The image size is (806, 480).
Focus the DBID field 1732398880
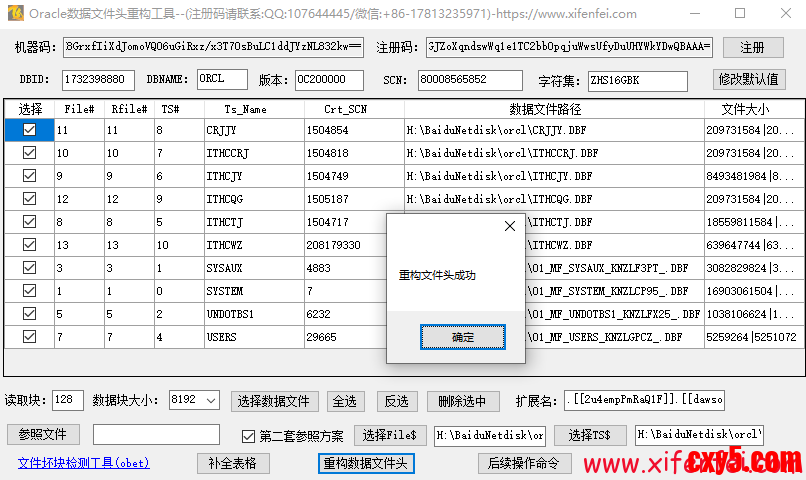point(98,80)
